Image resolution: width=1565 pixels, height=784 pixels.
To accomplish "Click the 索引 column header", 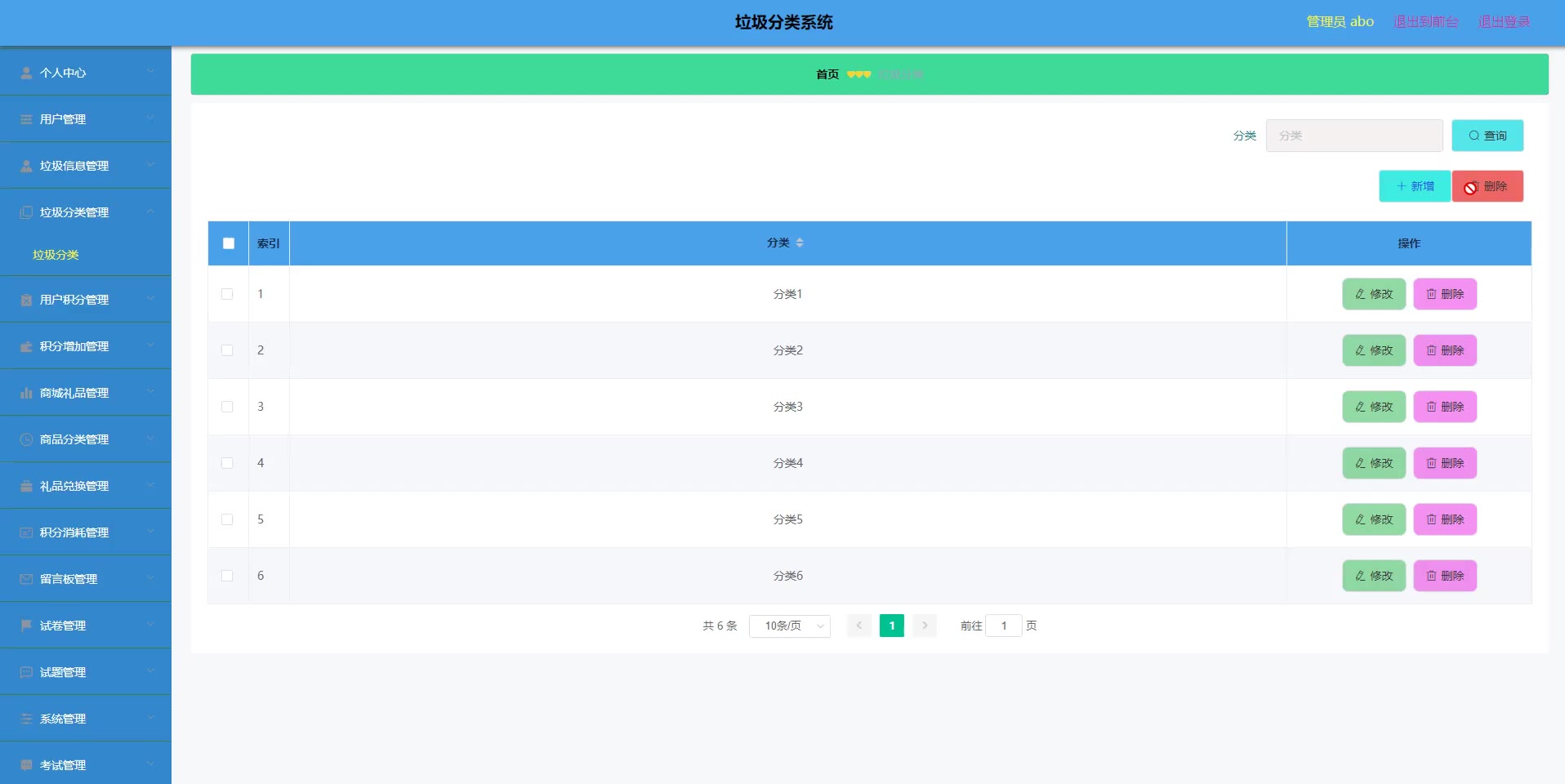I will tap(269, 243).
